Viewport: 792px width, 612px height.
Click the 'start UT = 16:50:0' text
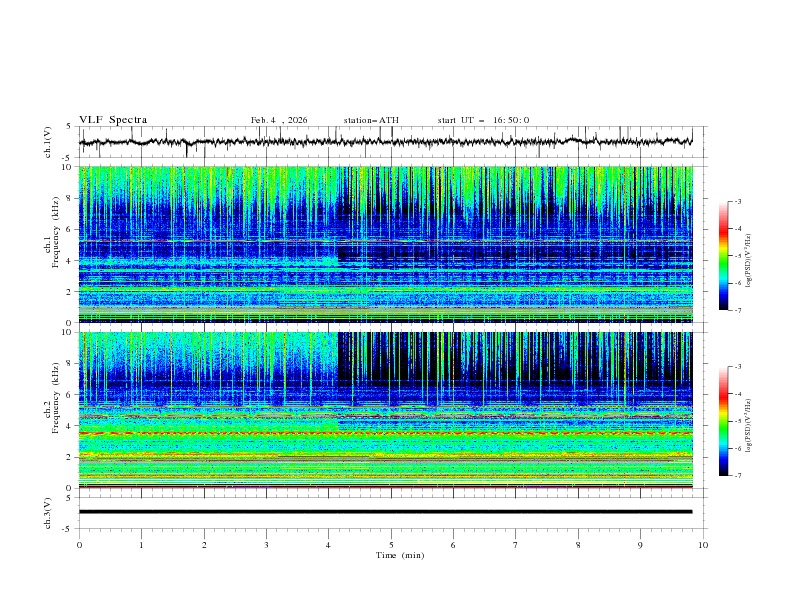(483, 120)
